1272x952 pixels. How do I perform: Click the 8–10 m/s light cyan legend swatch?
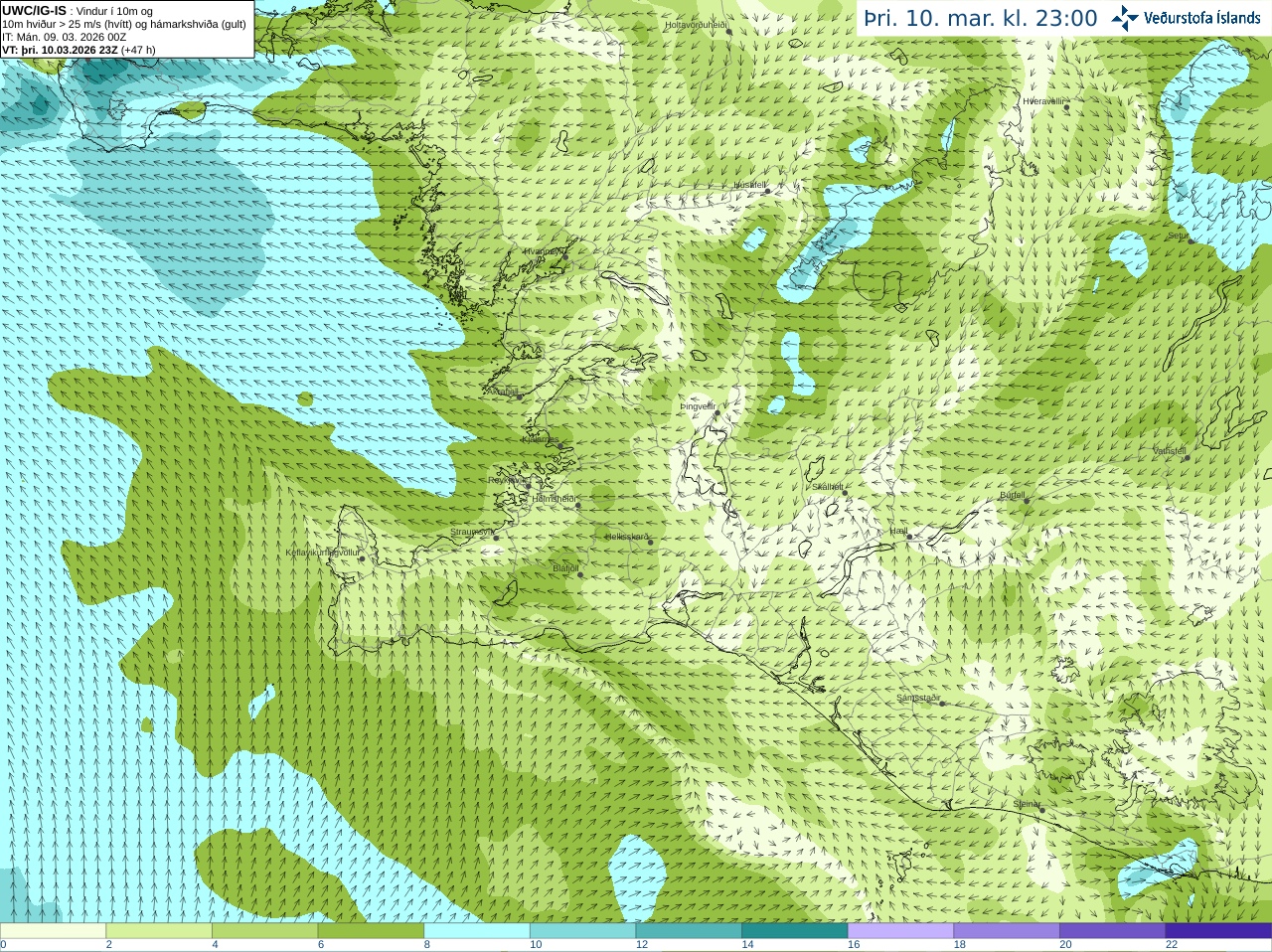click(x=477, y=931)
